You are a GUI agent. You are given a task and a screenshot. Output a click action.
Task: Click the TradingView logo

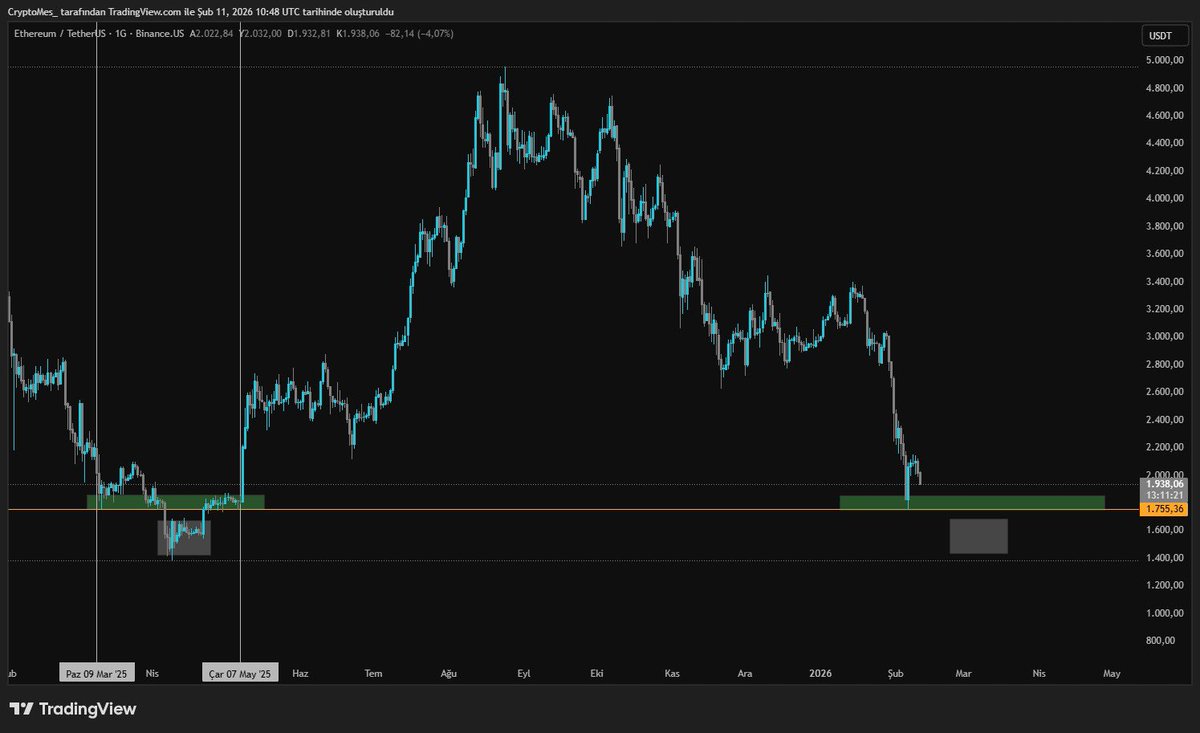coord(74,709)
